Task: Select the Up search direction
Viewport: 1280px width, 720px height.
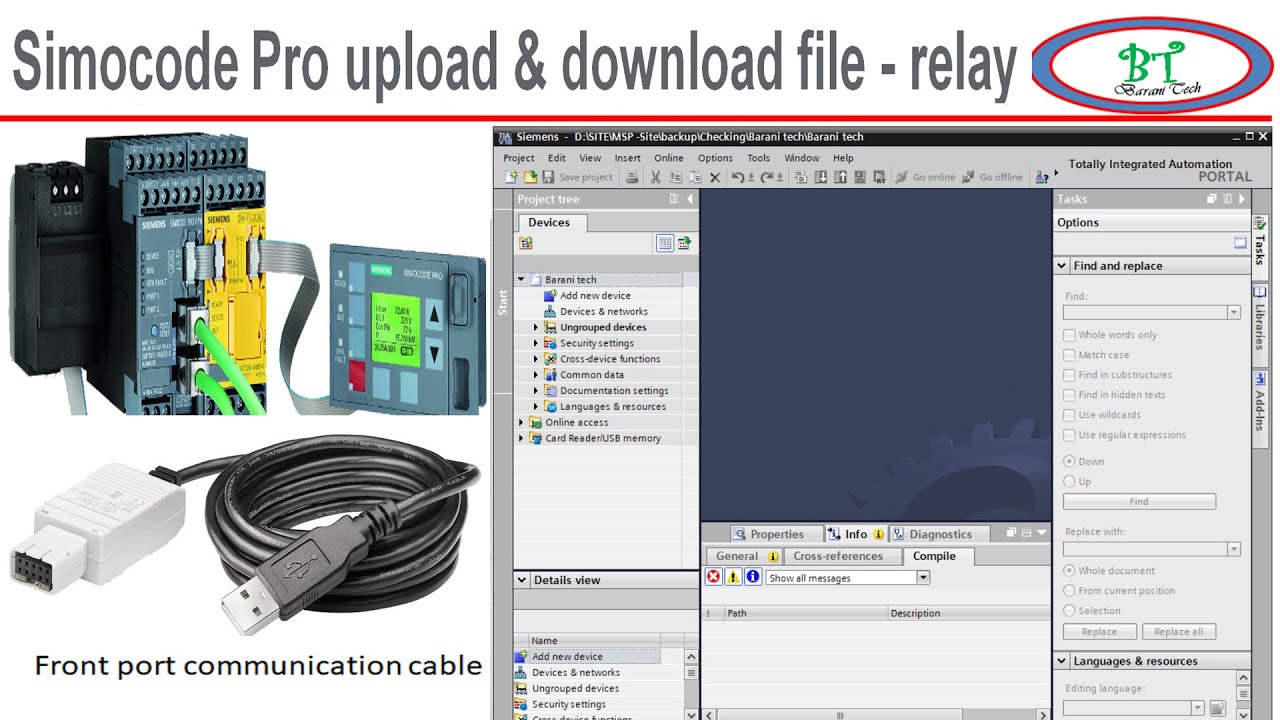Action: pyautogui.click(x=1070, y=481)
